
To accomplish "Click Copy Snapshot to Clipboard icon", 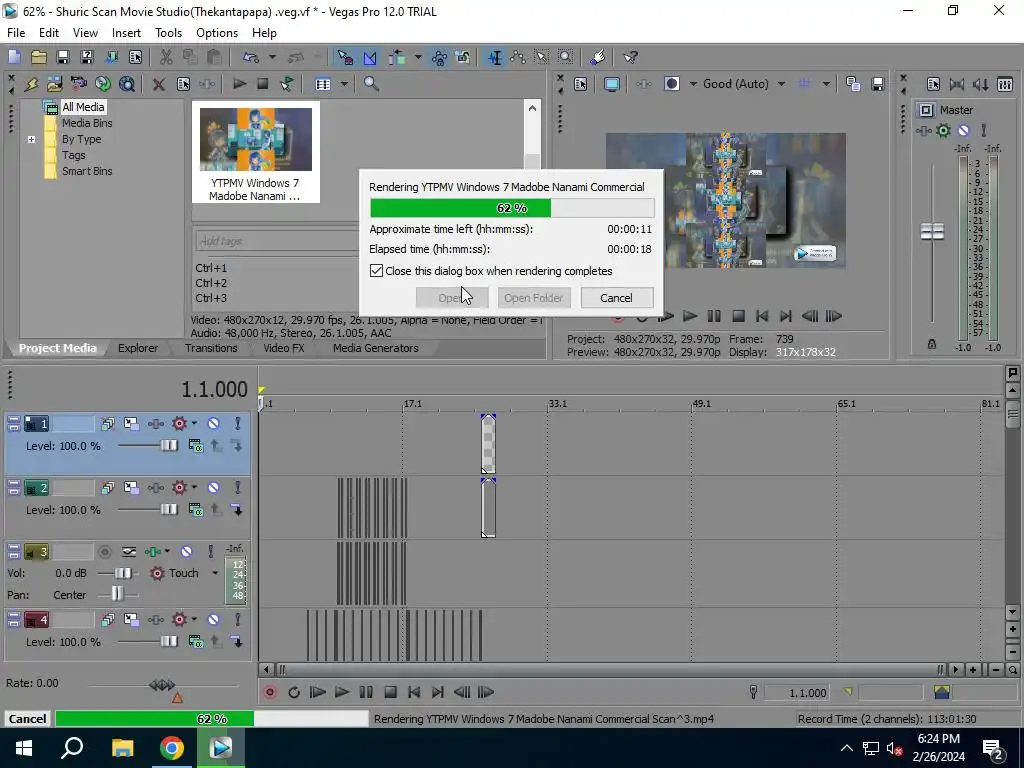I will pyautogui.click(x=853, y=84).
